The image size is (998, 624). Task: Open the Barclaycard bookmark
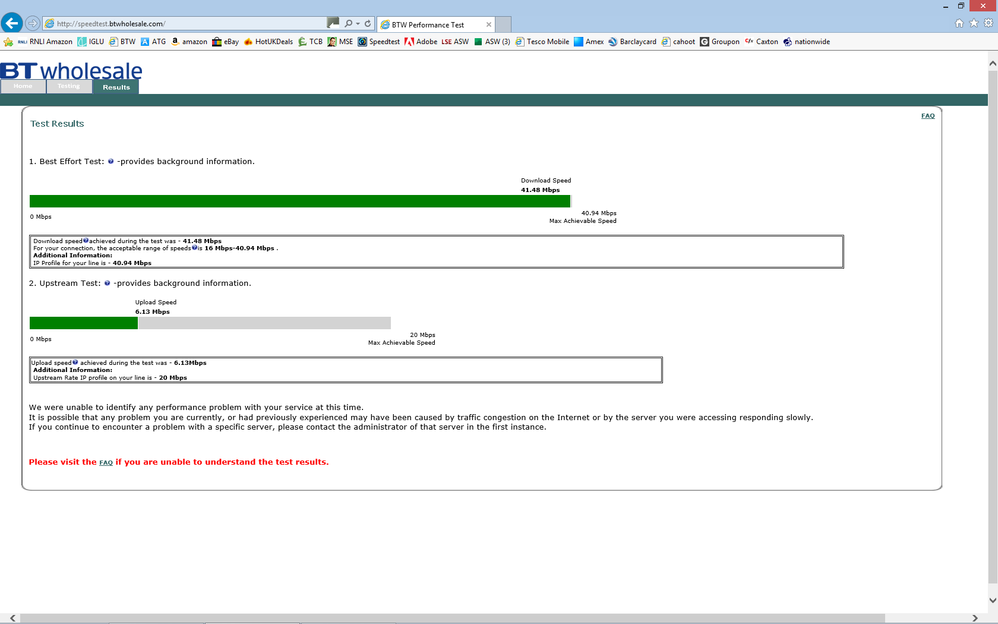tap(632, 42)
